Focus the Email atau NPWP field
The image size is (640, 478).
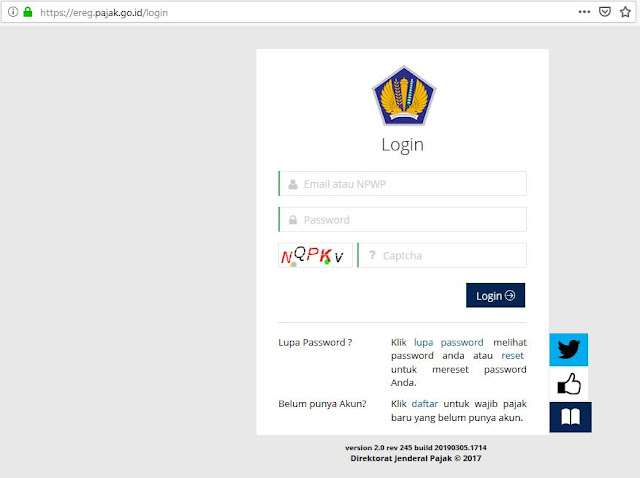[x=402, y=184]
